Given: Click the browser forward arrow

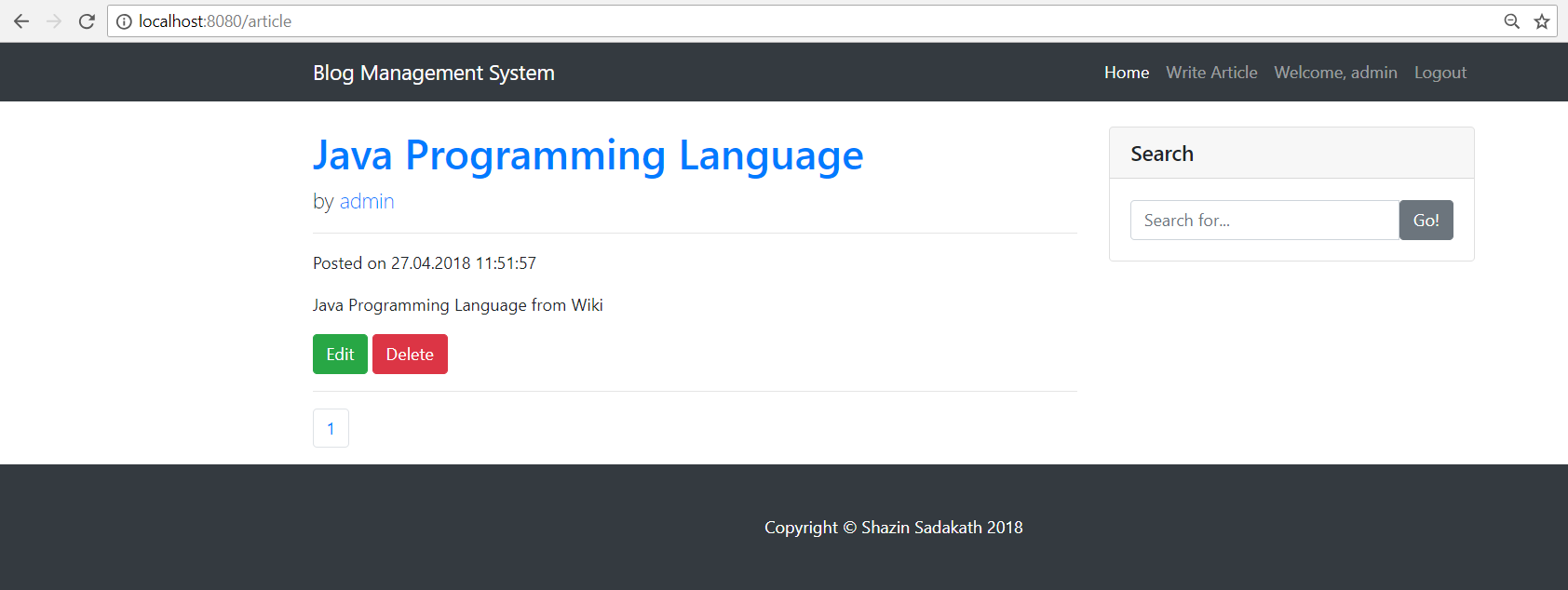Looking at the screenshot, I should click(54, 21).
